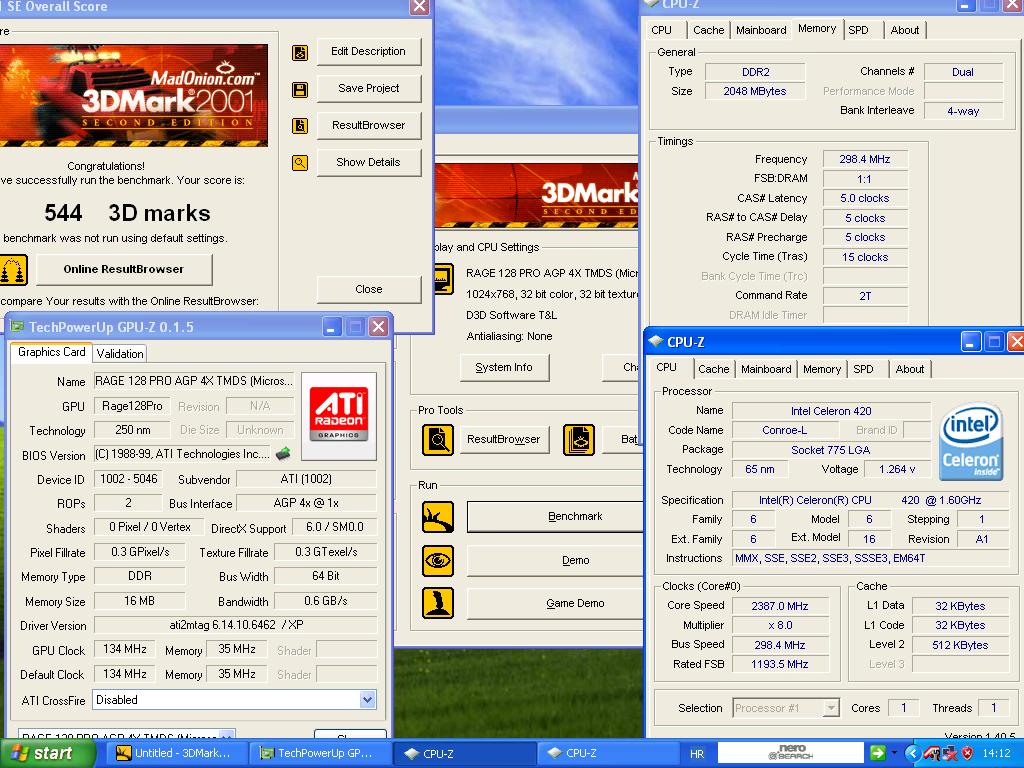Click the green arrow next to Nero search
This screenshot has width=1024, height=768.
point(877,753)
